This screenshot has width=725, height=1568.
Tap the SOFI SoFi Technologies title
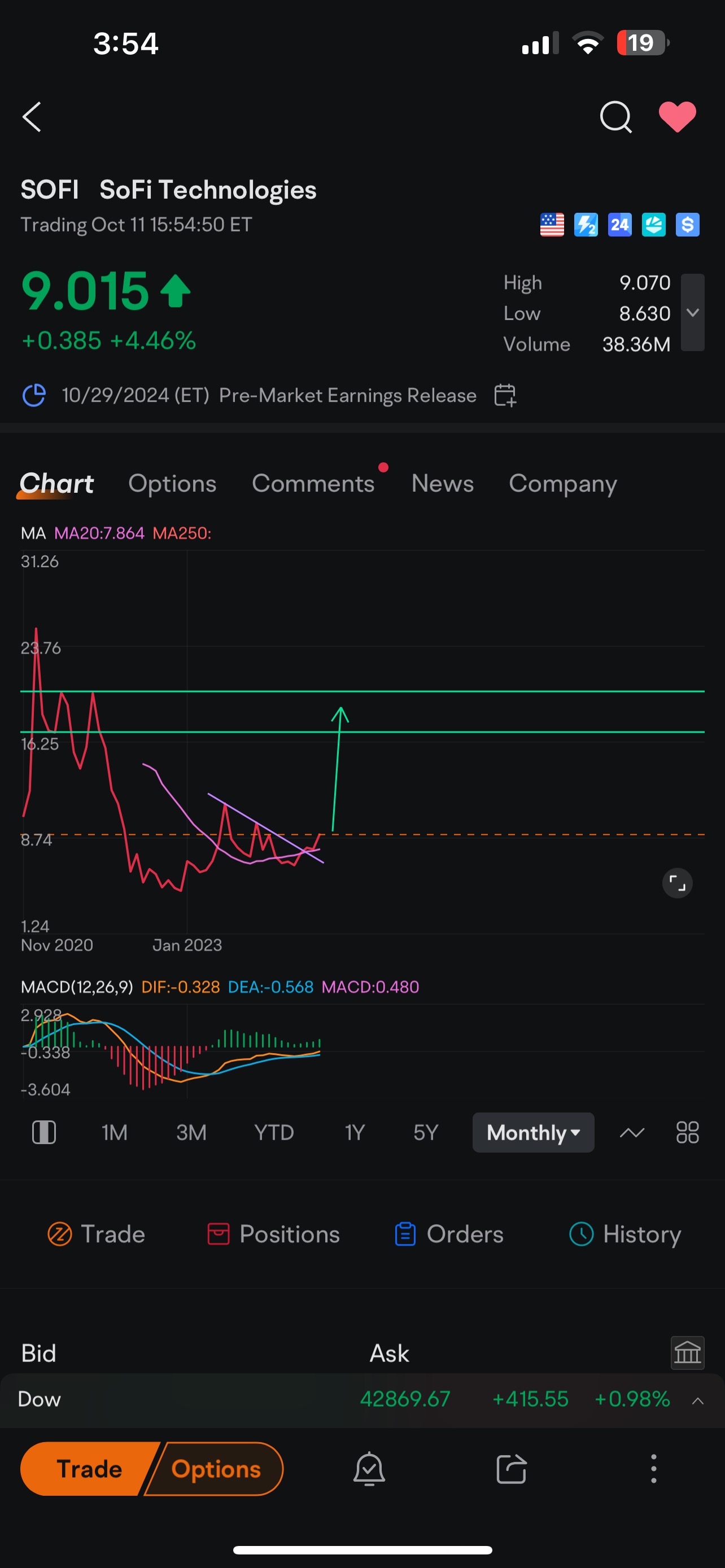coord(169,190)
